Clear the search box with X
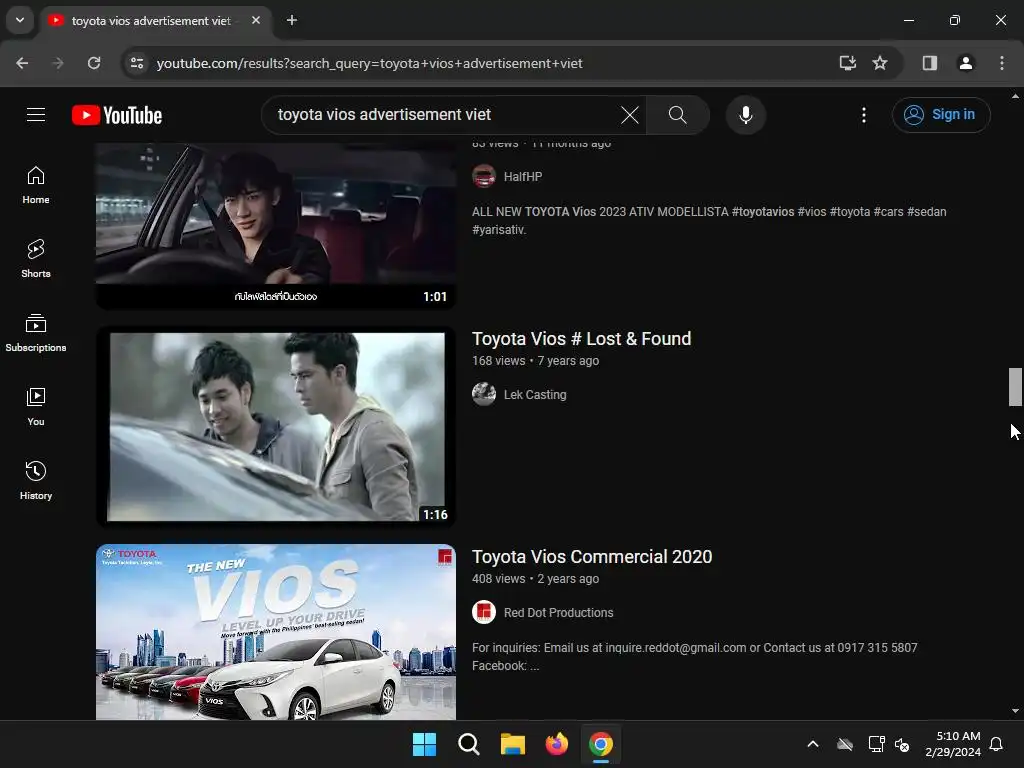This screenshot has width=1024, height=768. click(x=630, y=115)
